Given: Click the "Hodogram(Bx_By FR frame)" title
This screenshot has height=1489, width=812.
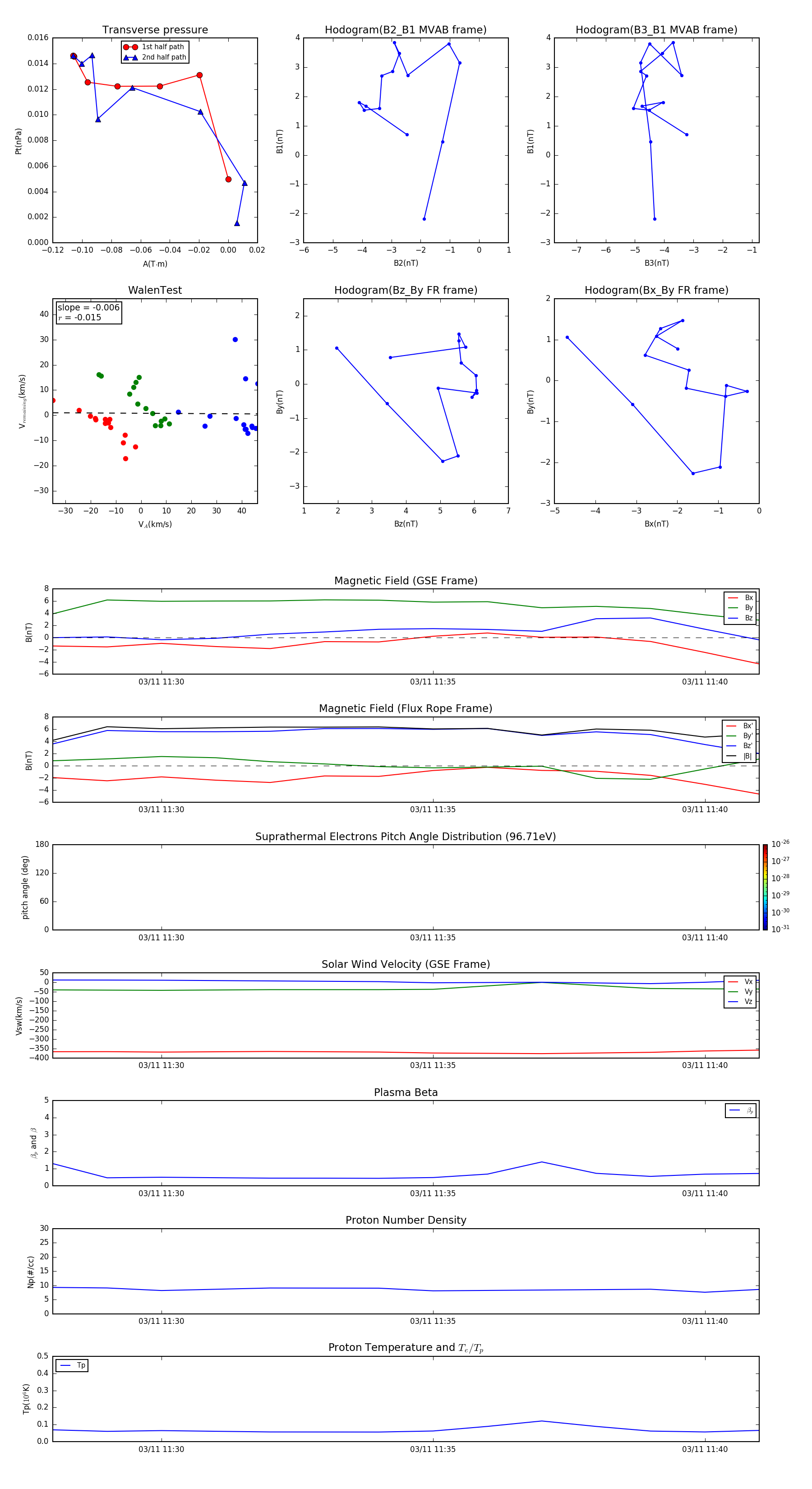Looking at the screenshot, I should [x=656, y=290].
